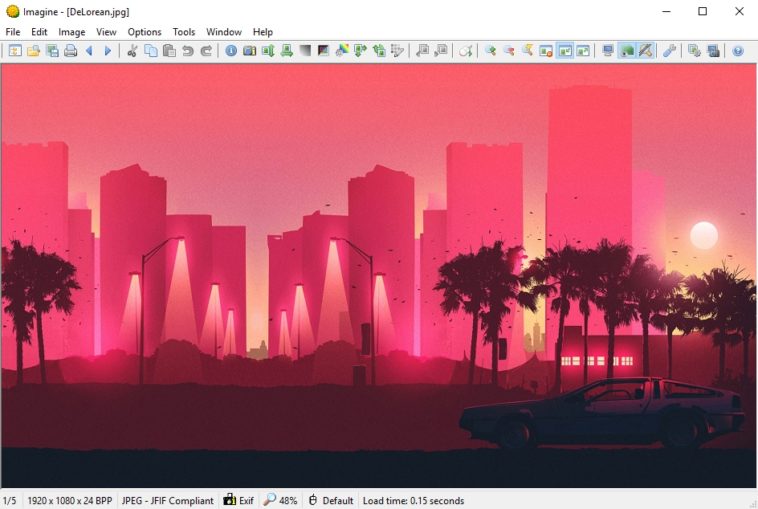Open options with the wrench icon
The width and height of the screenshot is (758, 509).
(x=670, y=50)
